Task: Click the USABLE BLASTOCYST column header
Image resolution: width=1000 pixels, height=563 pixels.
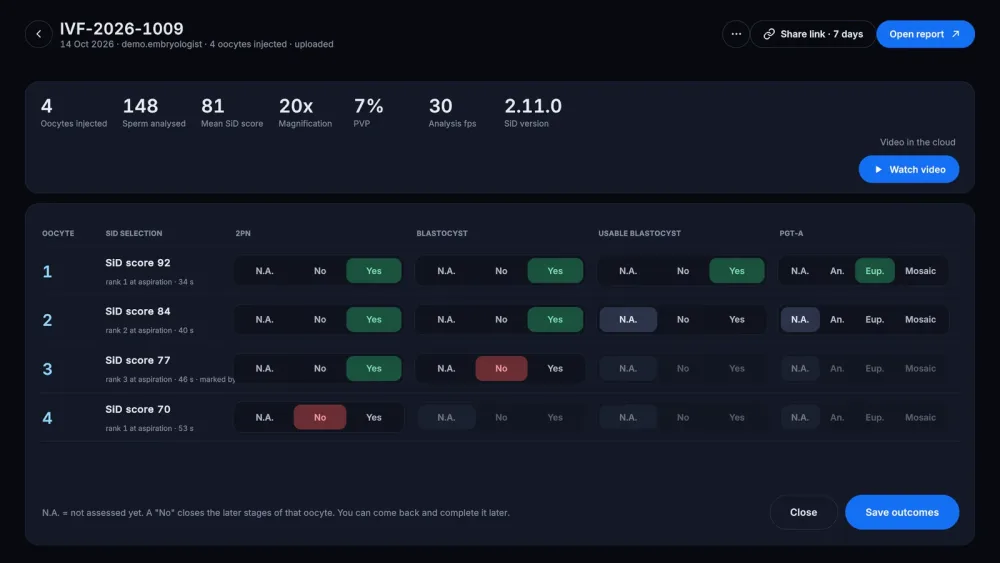Action: pyautogui.click(x=639, y=233)
